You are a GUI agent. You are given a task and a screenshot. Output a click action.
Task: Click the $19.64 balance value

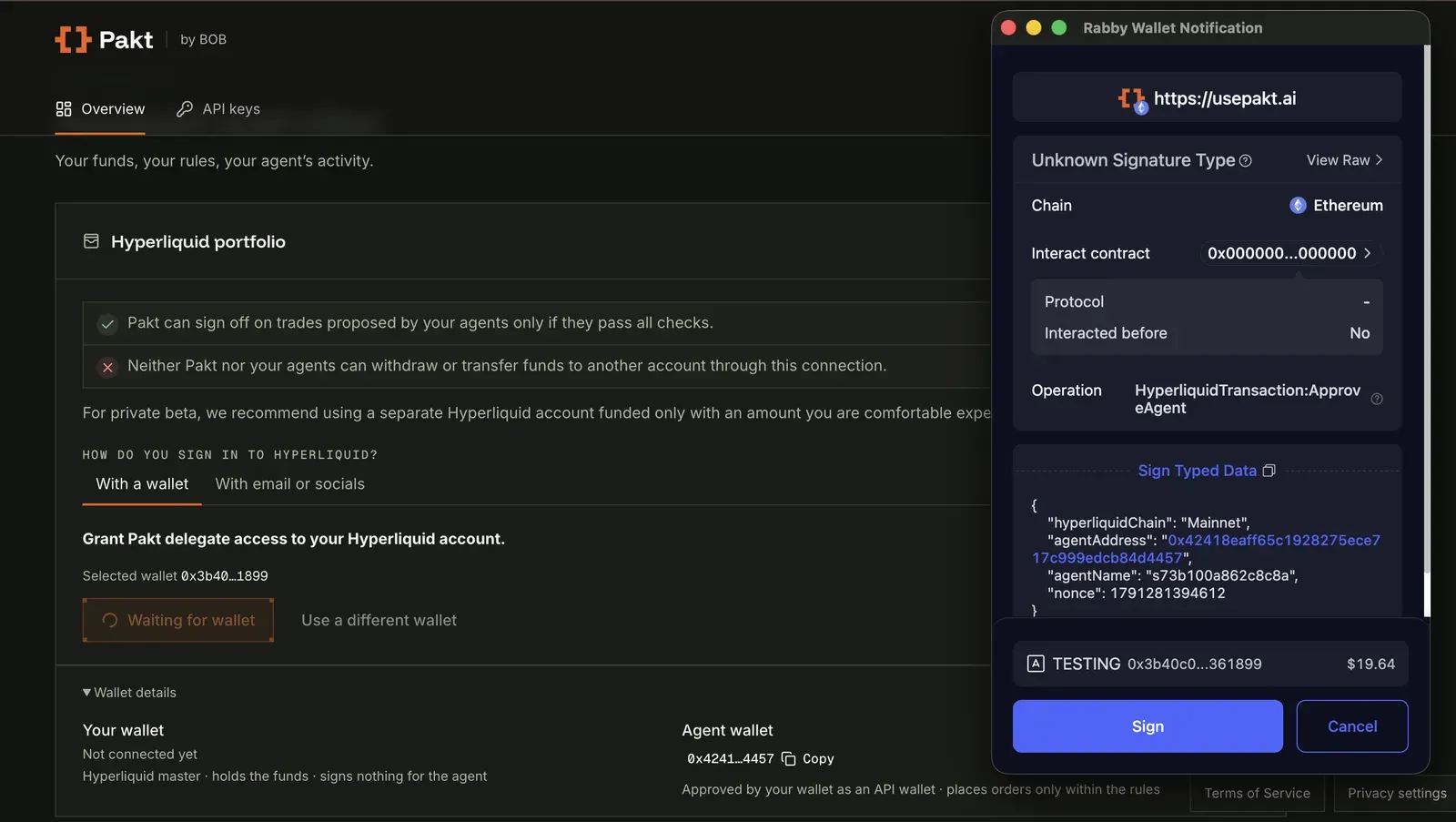point(1370,665)
